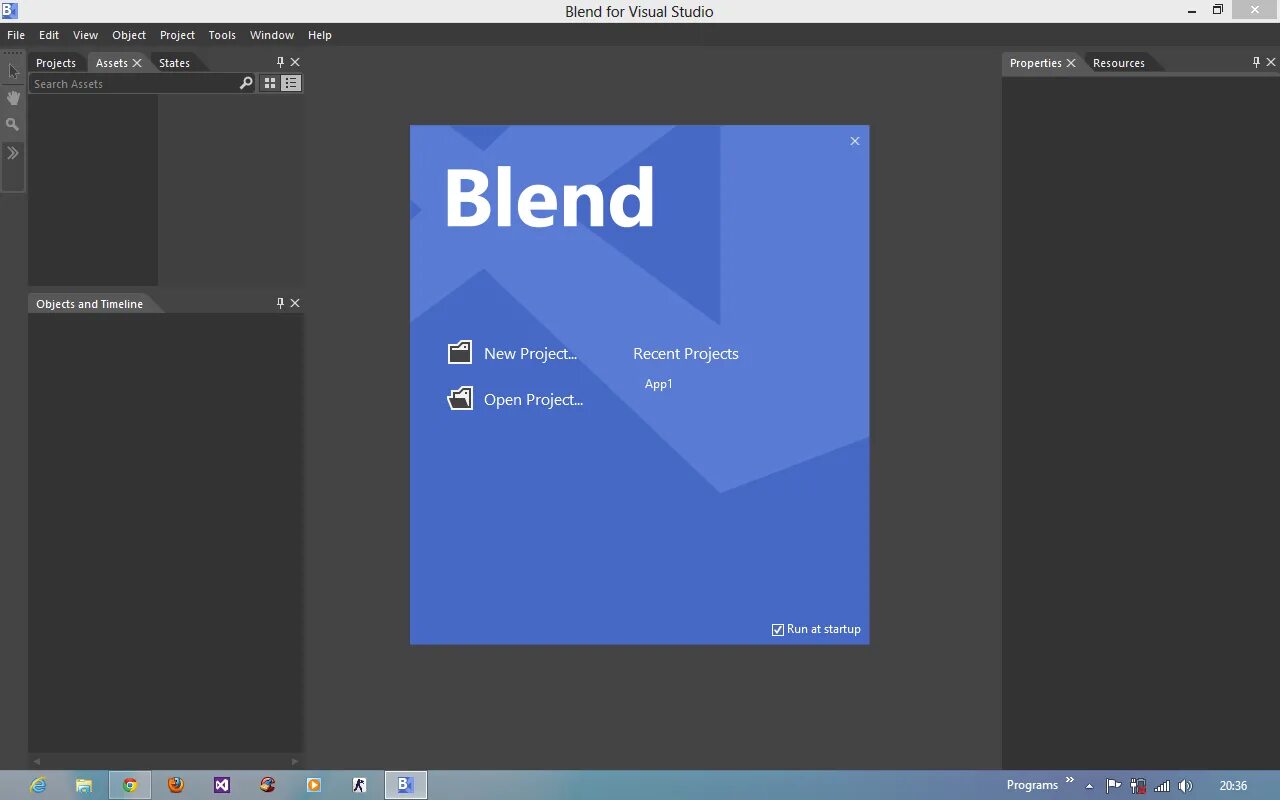Close the Objects and Timeline panel
Screen dimensions: 1280x800
pyautogui.click(x=295, y=303)
